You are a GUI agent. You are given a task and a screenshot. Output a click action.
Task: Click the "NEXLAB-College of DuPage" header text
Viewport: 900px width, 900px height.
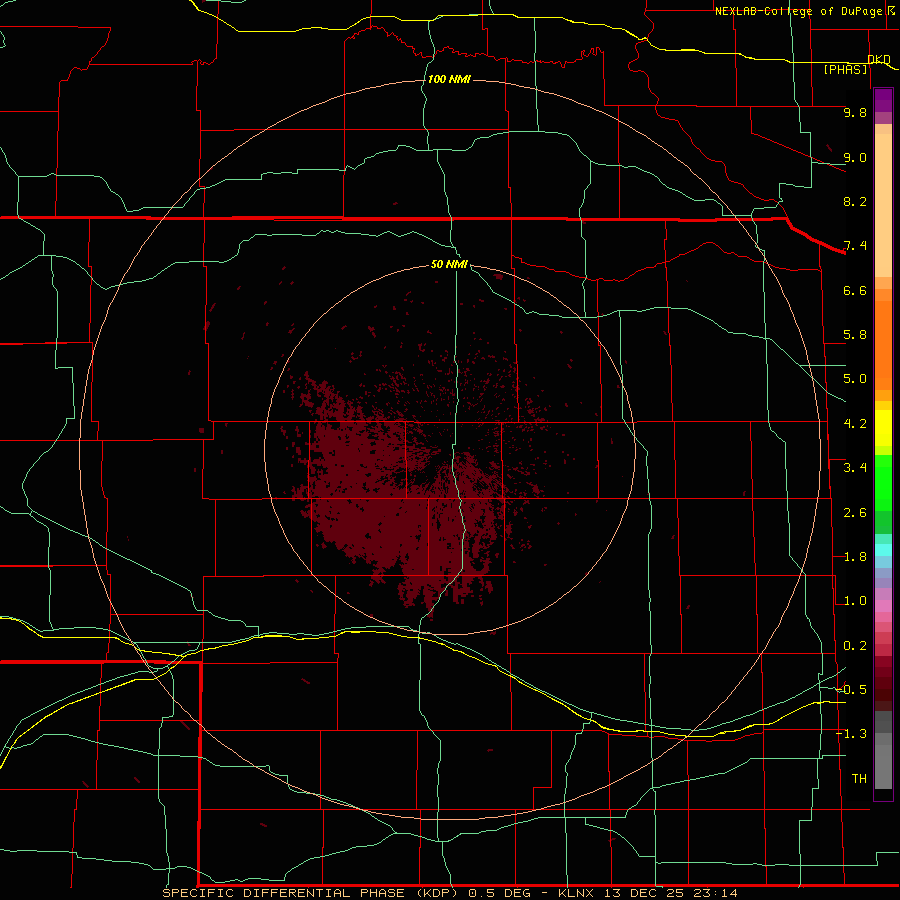tap(799, 11)
